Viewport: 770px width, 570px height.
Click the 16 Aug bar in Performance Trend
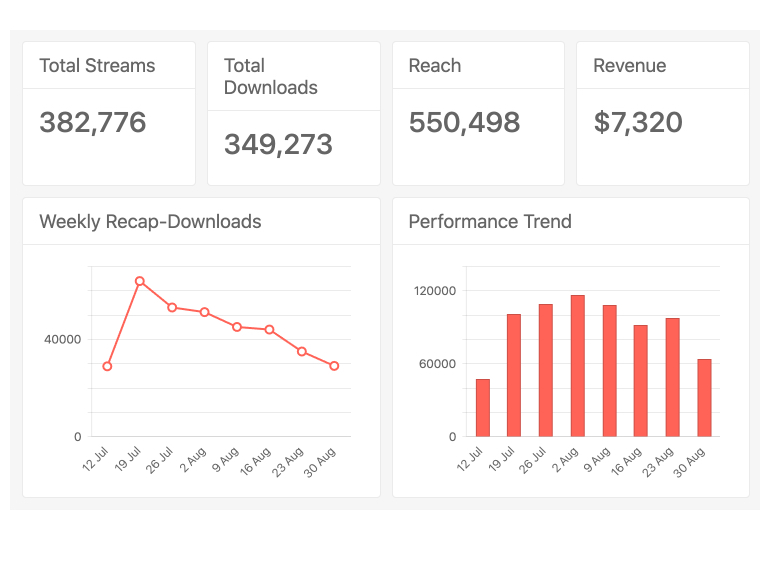(x=640, y=380)
